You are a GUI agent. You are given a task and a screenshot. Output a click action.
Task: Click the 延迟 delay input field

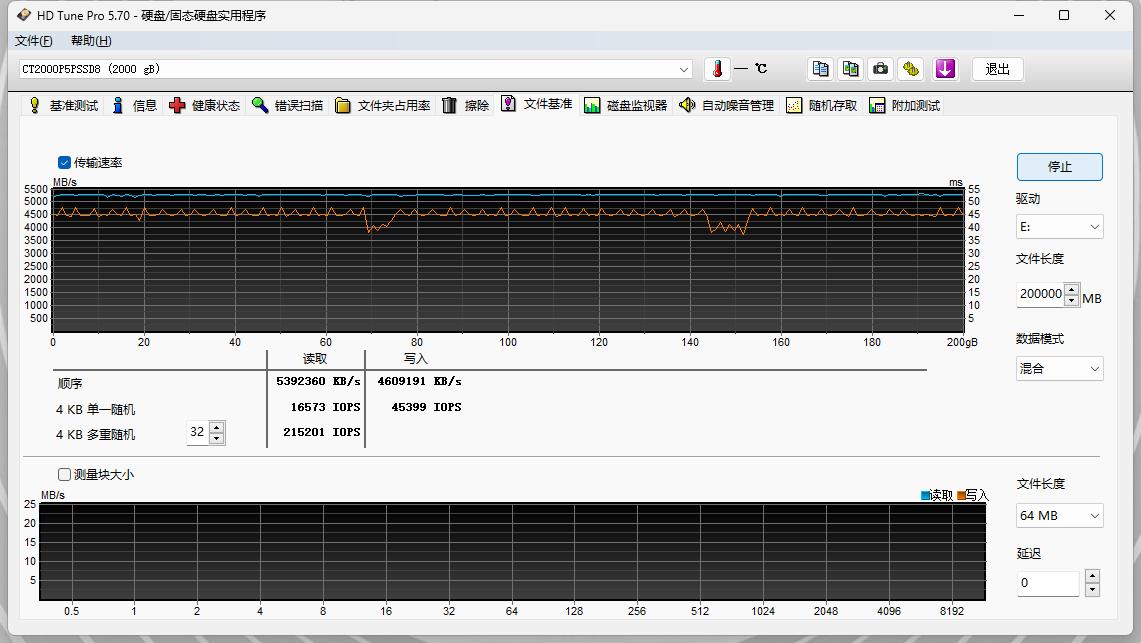1048,583
